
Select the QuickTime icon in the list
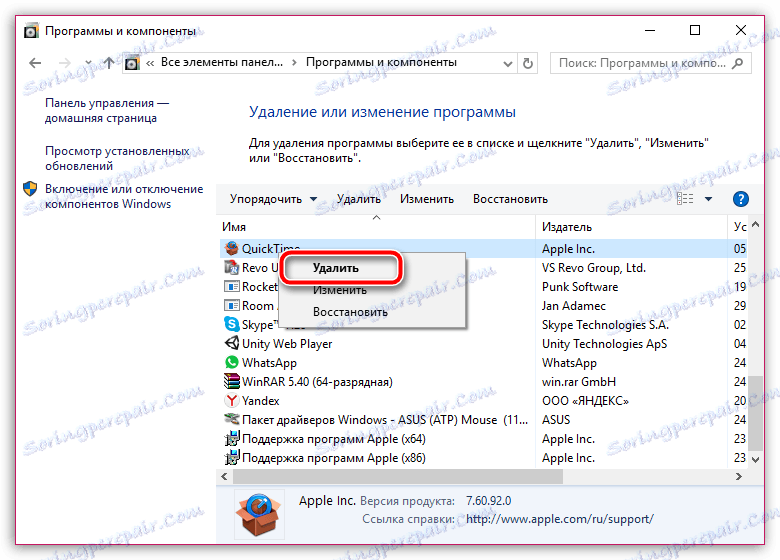[232, 248]
